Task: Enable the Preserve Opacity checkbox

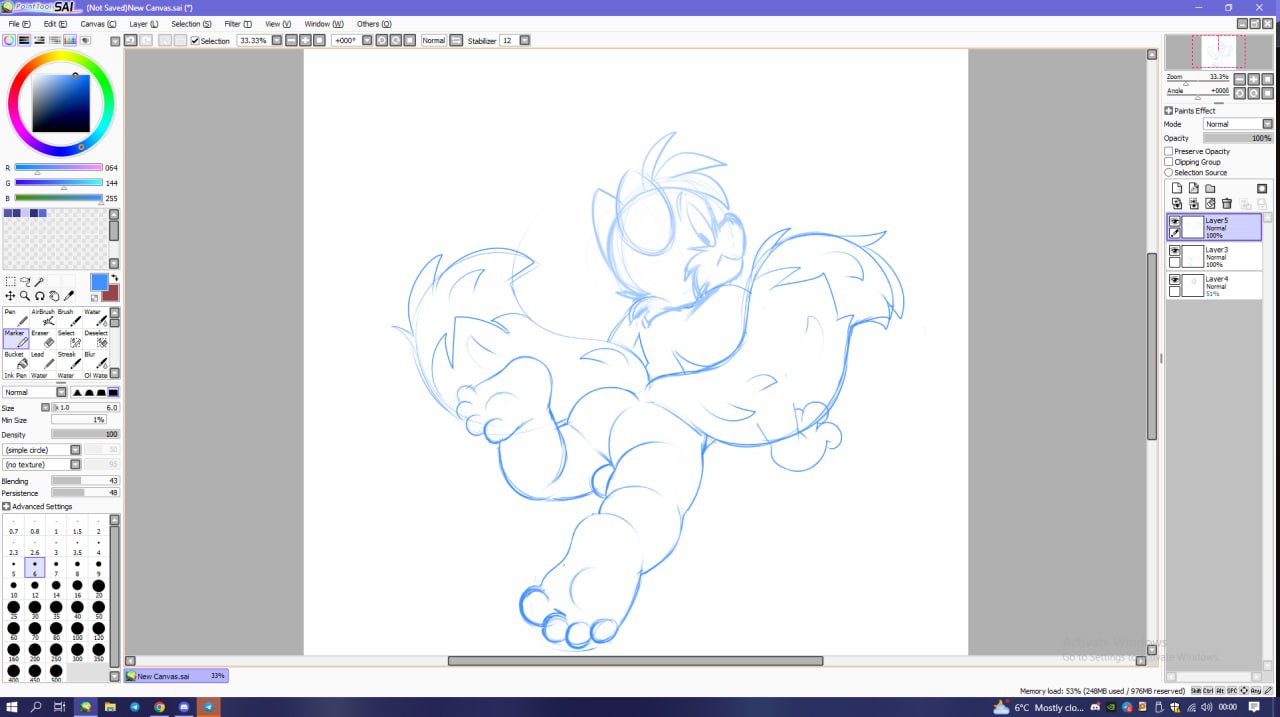Action: click(x=1169, y=151)
